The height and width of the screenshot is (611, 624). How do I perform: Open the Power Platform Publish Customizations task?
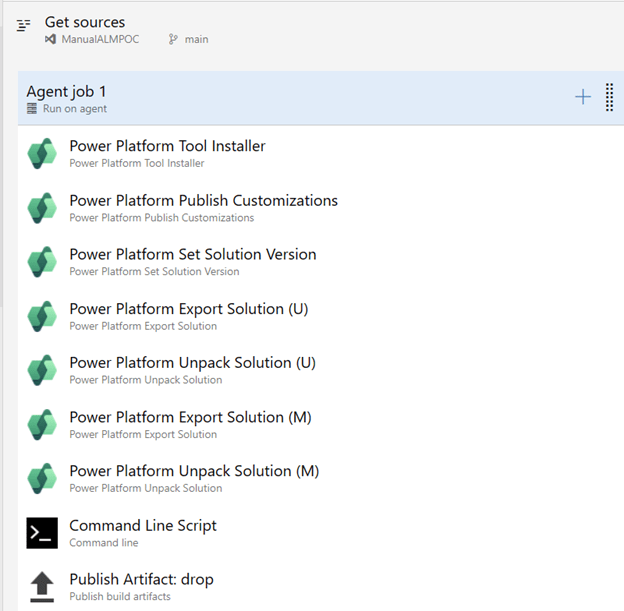click(203, 200)
